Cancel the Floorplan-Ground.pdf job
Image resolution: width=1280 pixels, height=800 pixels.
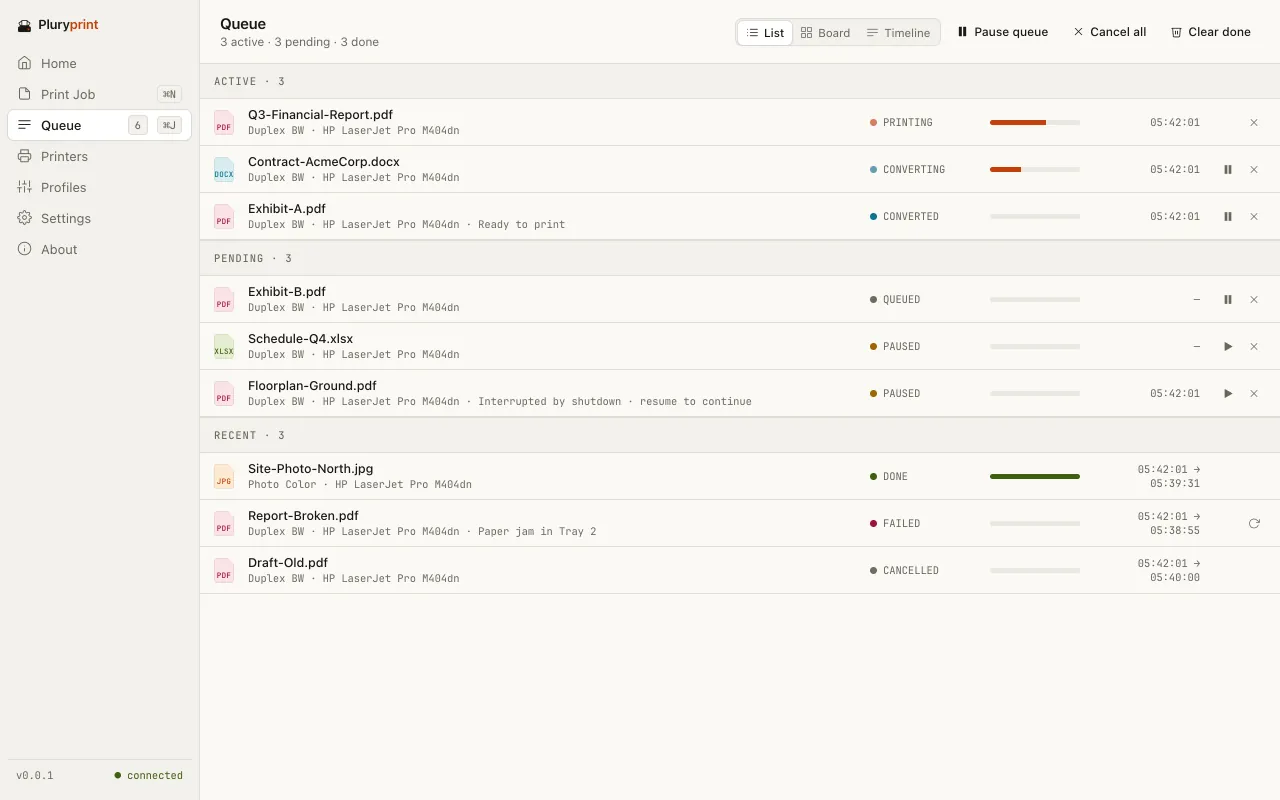pyautogui.click(x=1254, y=393)
